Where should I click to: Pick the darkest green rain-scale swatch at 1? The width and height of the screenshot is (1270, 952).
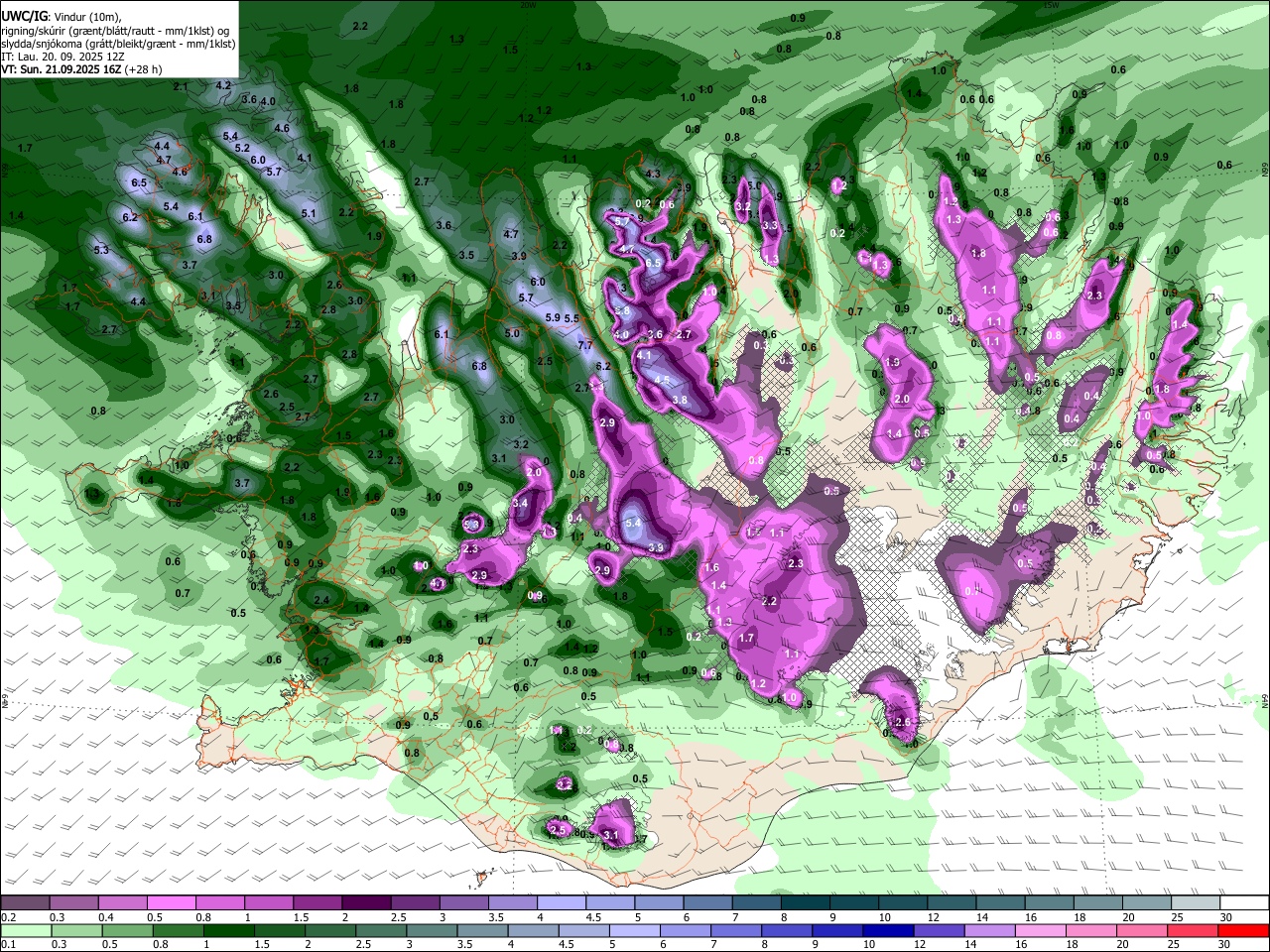(228, 930)
